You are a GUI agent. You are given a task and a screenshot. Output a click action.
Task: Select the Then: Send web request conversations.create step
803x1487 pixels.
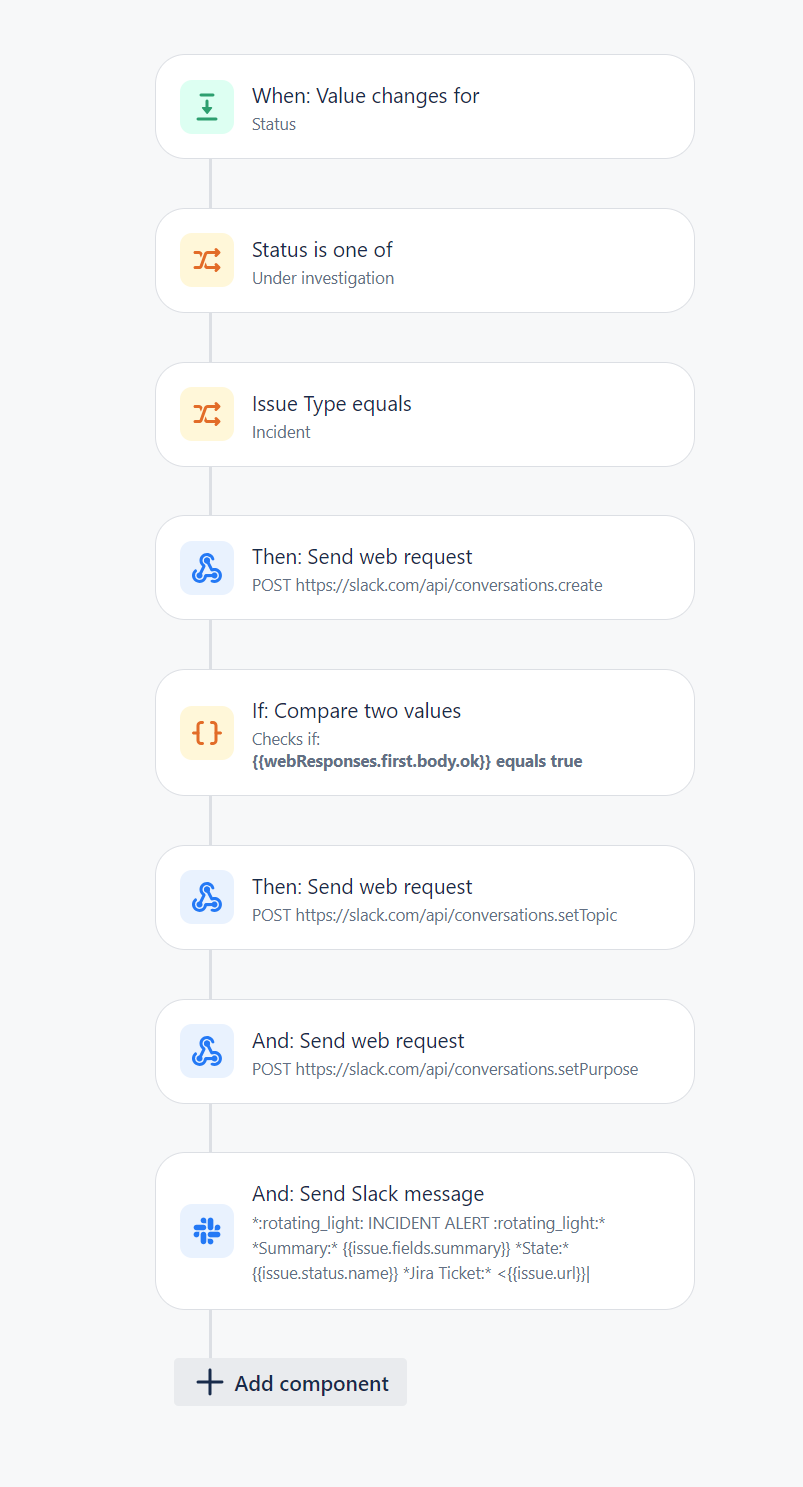coord(425,568)
